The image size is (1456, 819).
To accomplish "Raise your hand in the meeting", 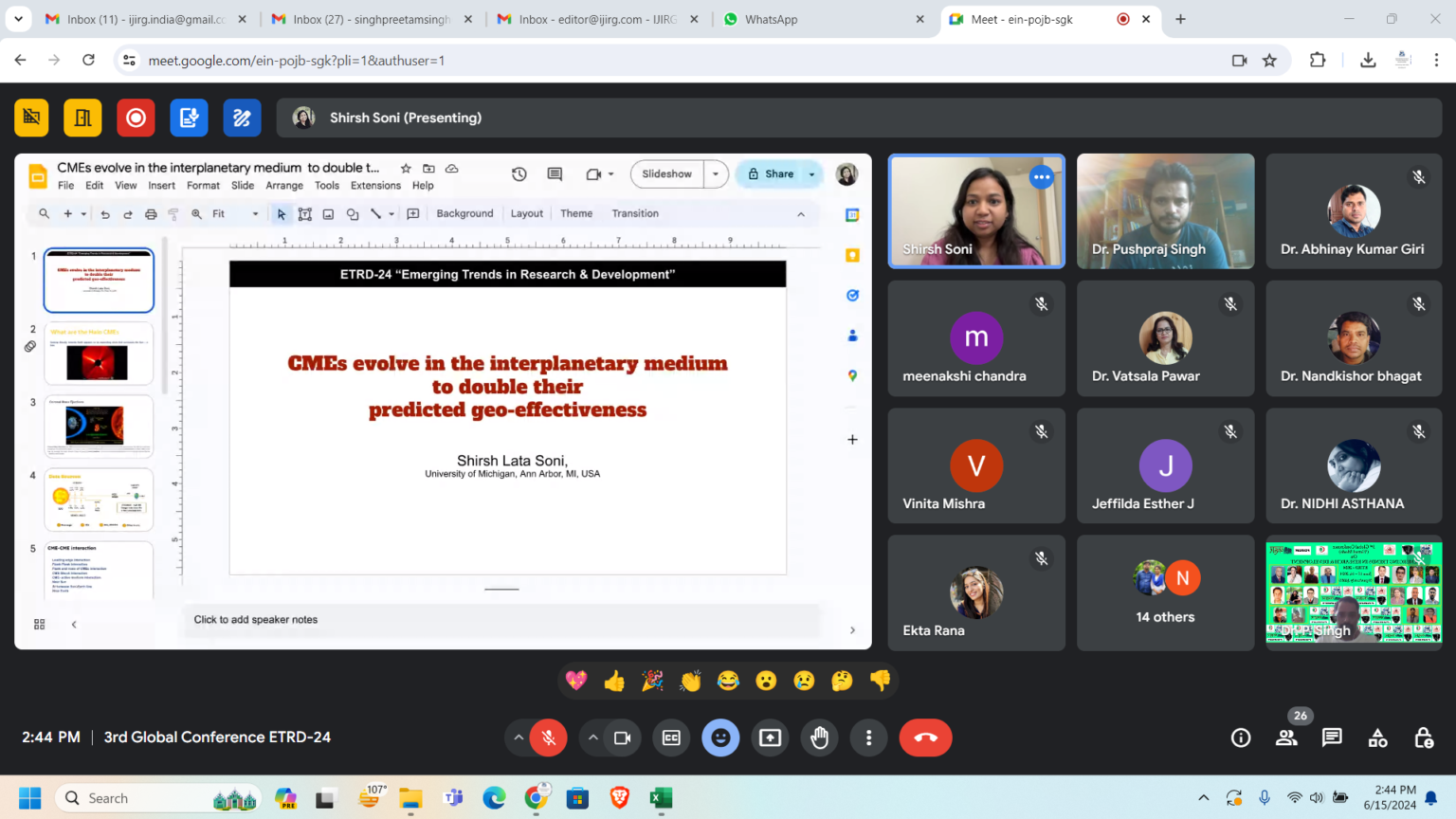I will [x=819, y=737].
